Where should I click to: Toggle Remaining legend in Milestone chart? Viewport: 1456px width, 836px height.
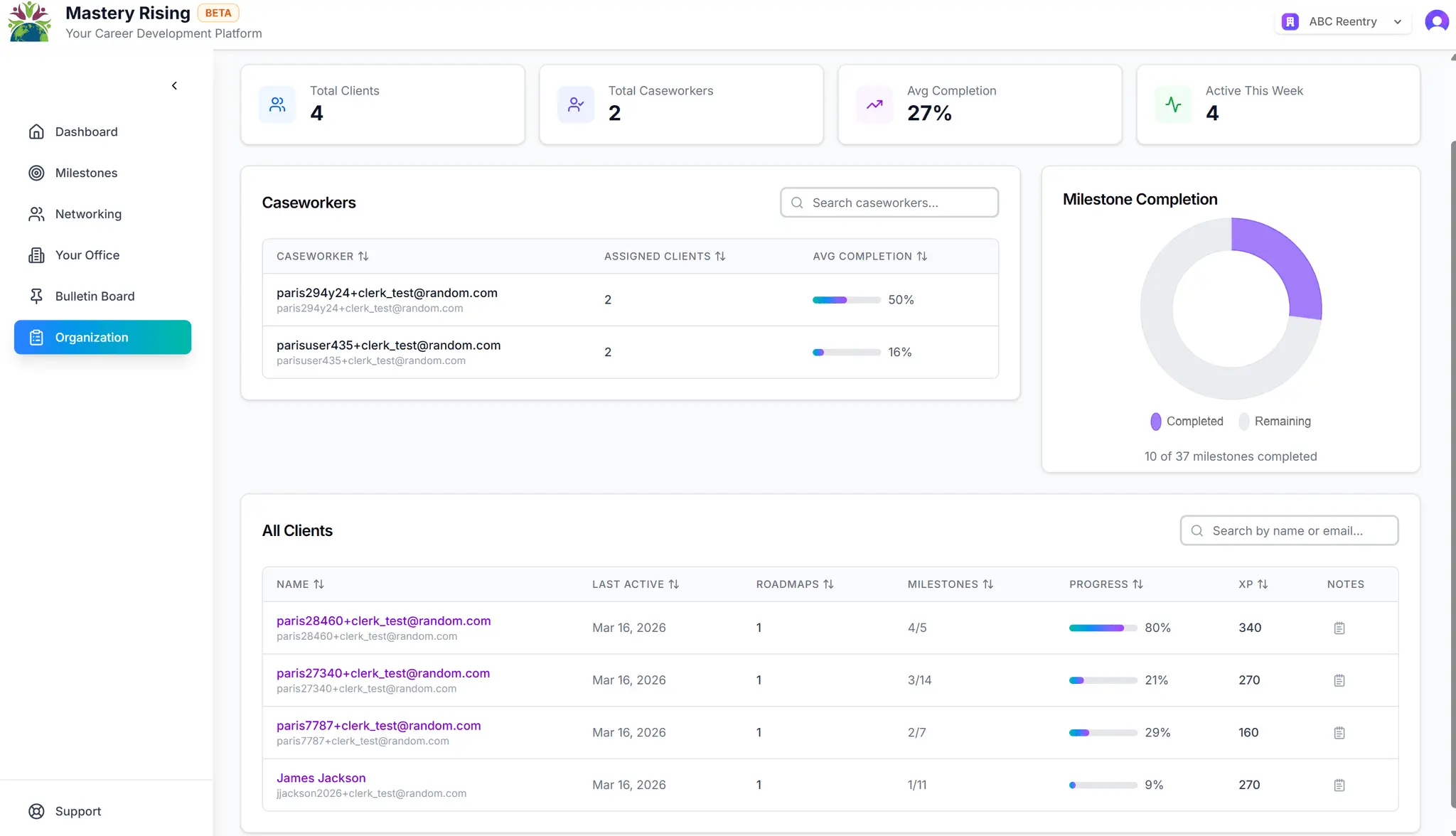pyautogui.click(x=1275, y=422)
